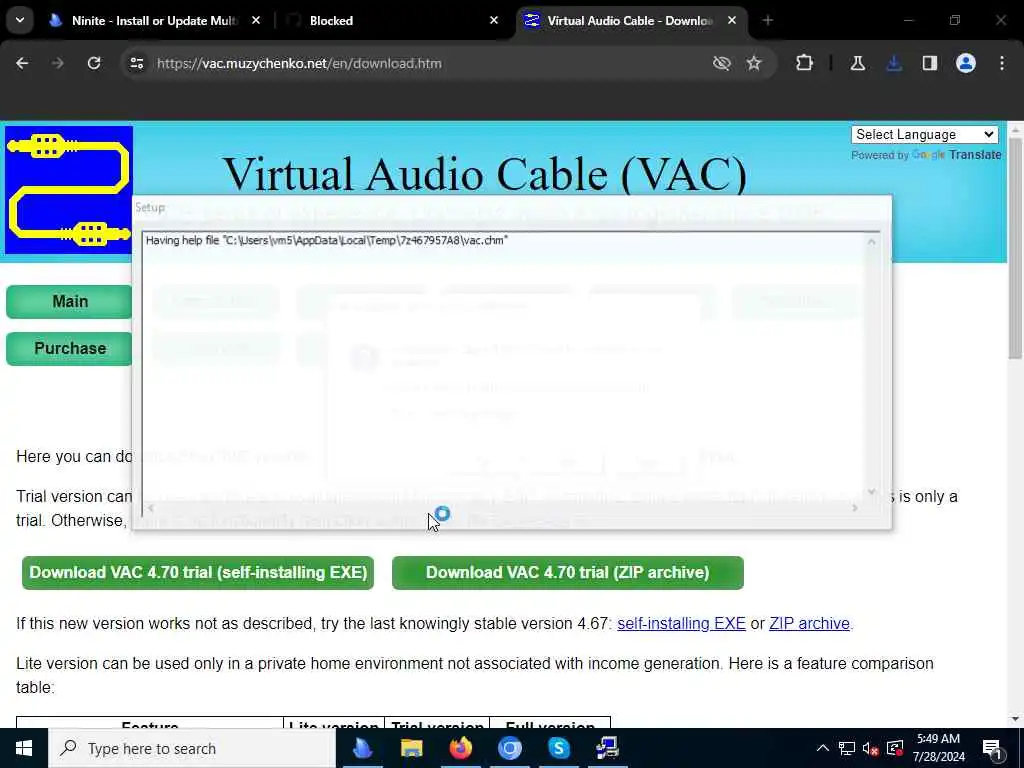Click the page scrollbar down arrow
The width and height of the screenshot is (1024, 768).
point(1015,720)
